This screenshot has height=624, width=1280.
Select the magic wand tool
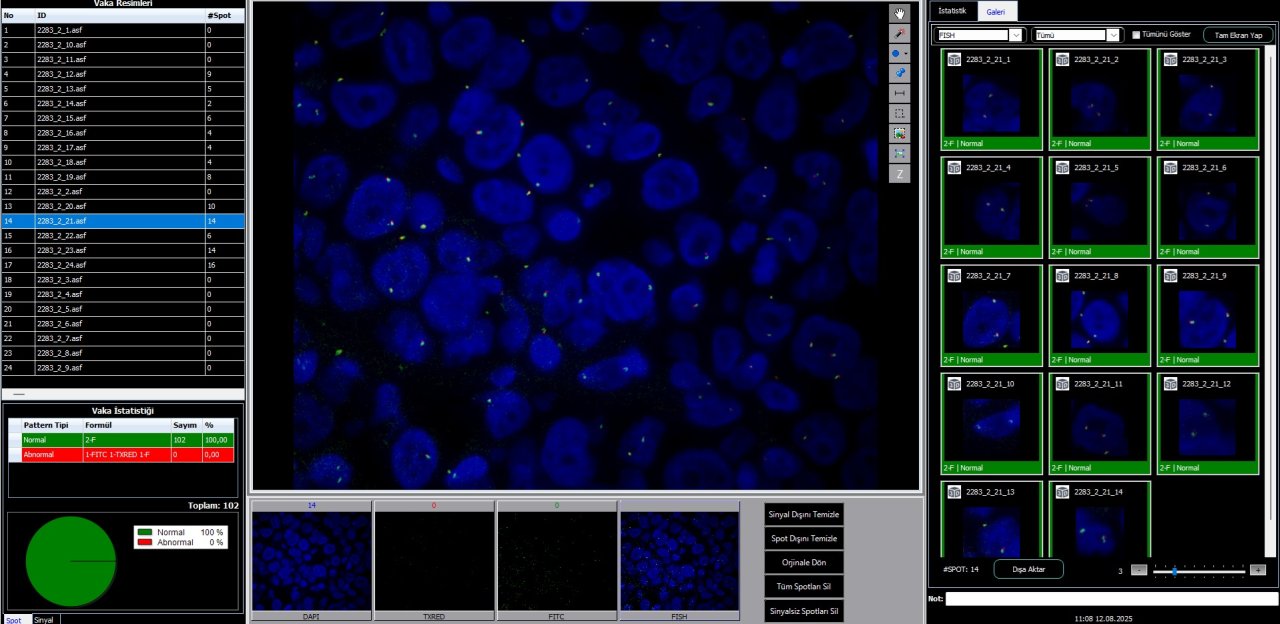pyautogui.click(x=900, y=33)
